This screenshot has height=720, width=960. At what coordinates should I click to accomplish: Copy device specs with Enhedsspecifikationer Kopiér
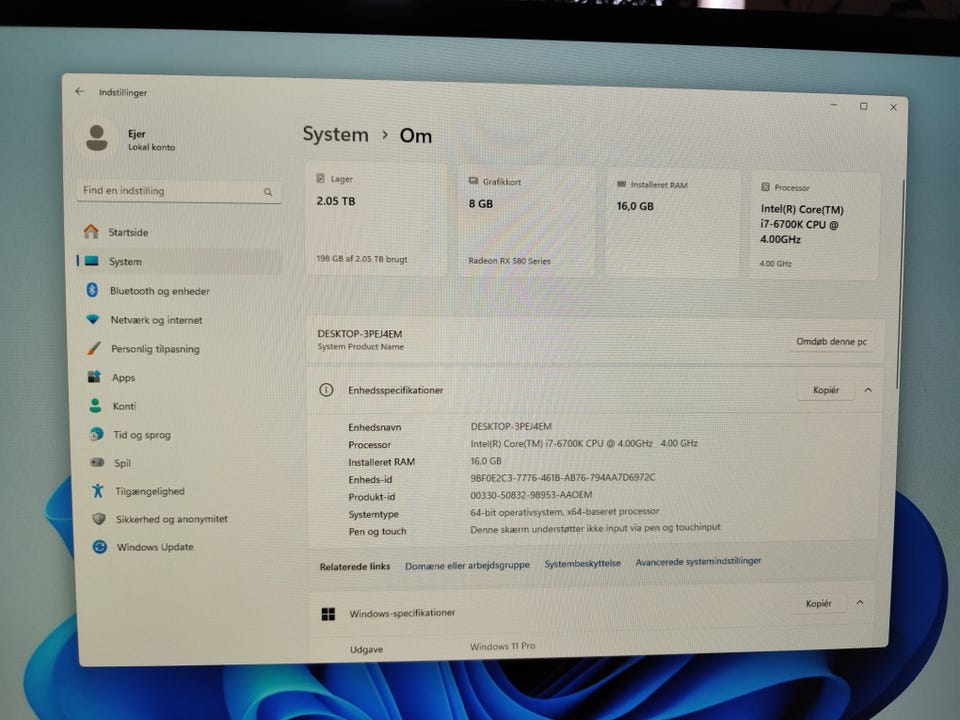coord(826,390)
